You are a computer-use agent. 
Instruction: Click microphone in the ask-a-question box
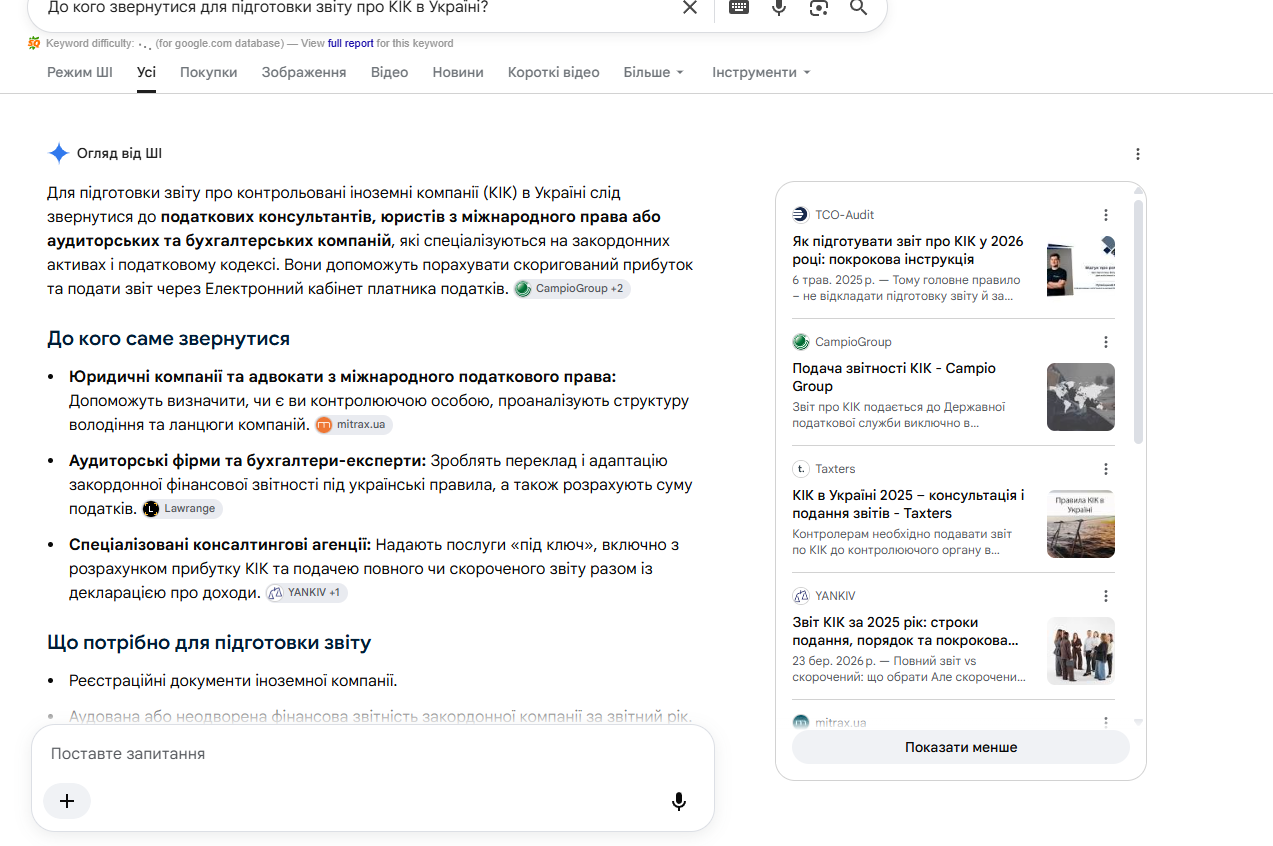coord(679,801)
